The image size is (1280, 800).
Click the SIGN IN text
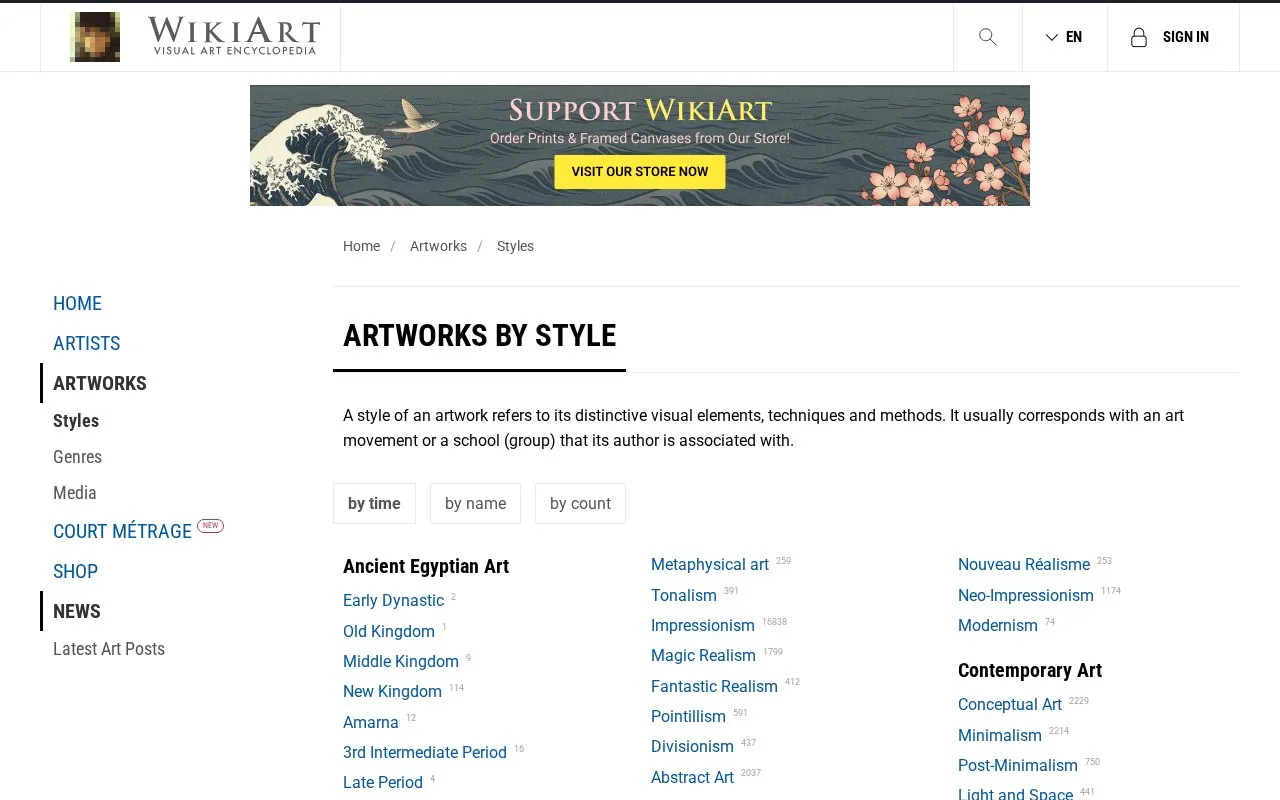(x=1186, y=37)
